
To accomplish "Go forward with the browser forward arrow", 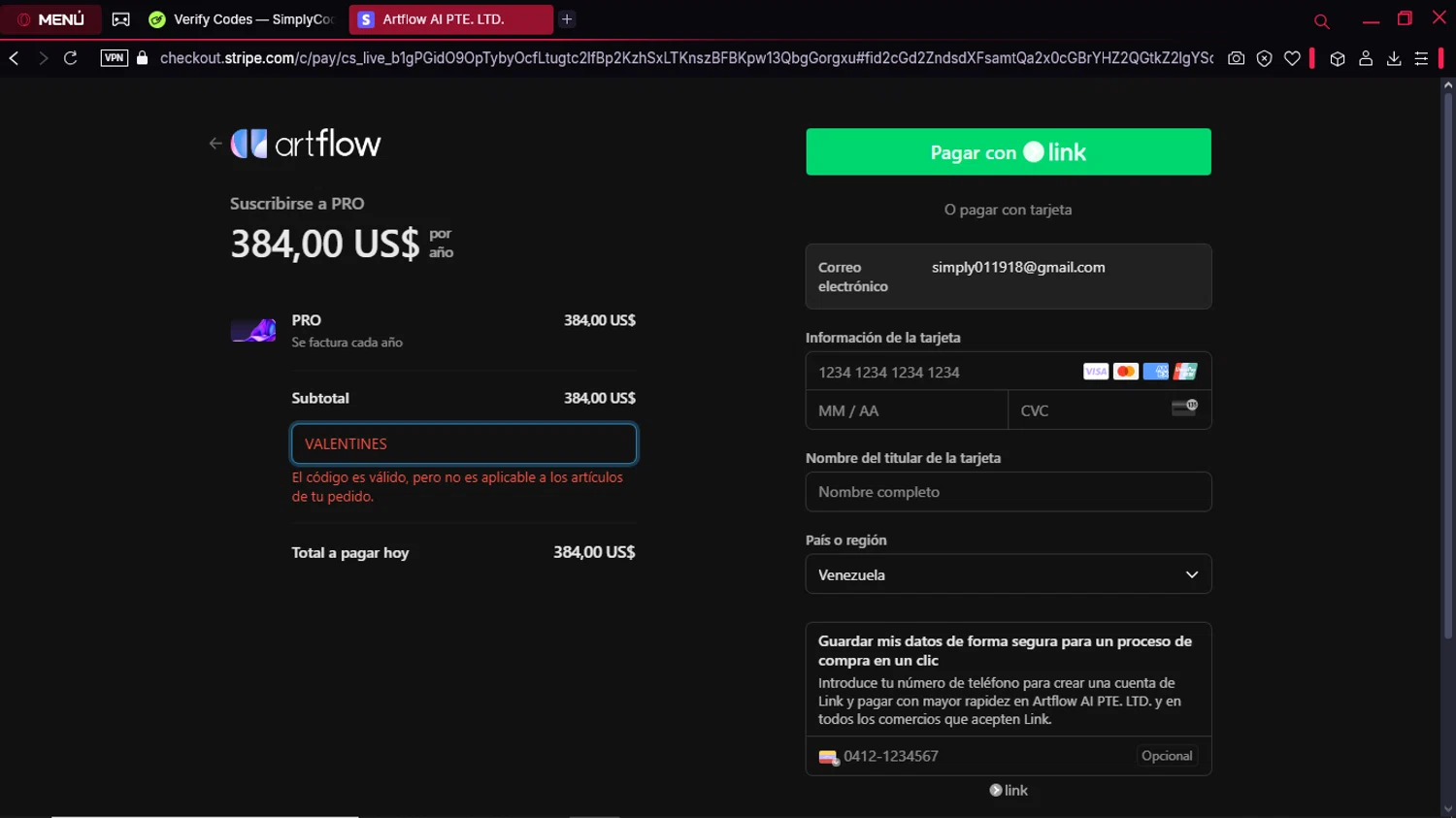I will [x=43, y=58].
